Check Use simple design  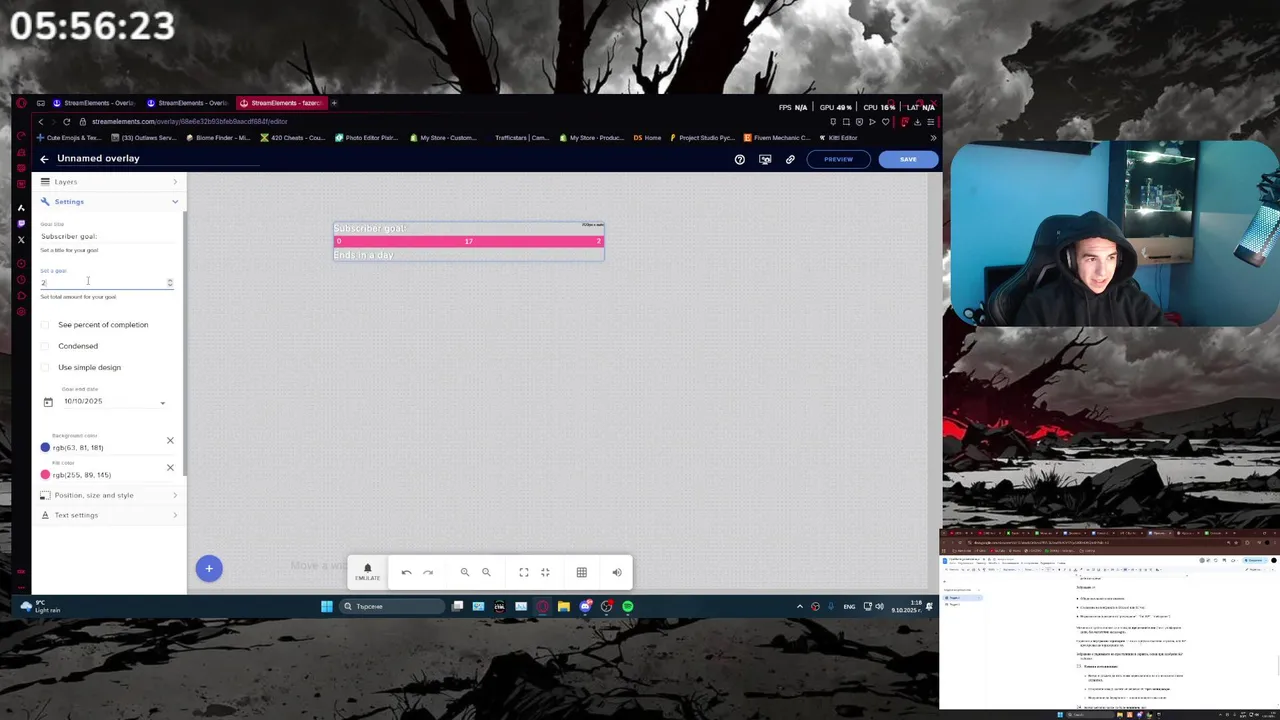tap(45, 367)
